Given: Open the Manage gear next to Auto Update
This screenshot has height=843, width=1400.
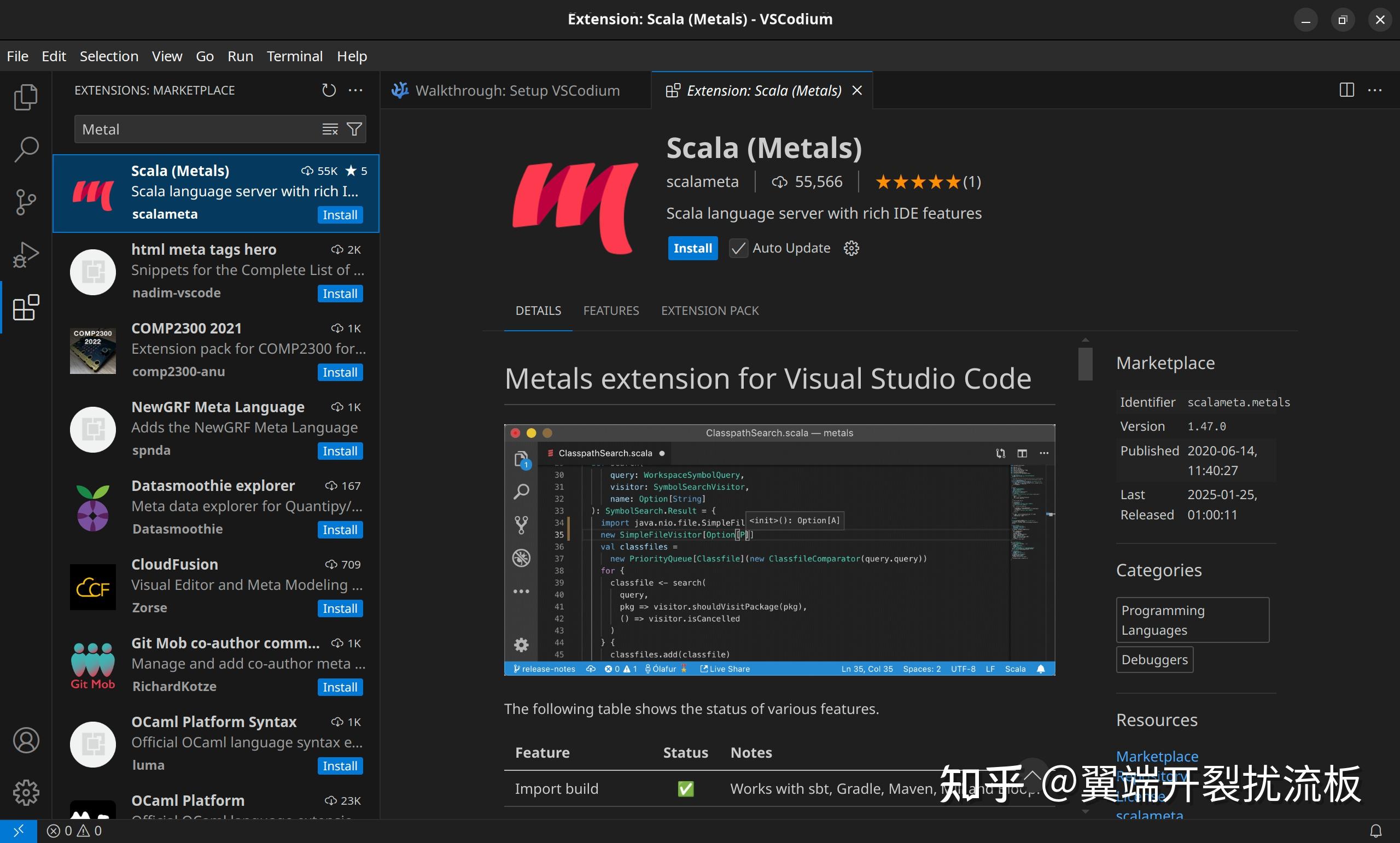Looking at the screenshot, I should pos(850,248).
